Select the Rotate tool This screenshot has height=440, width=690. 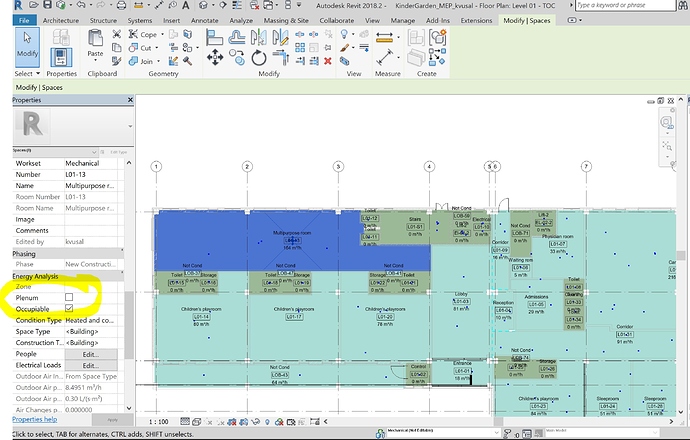pos(259,58)
